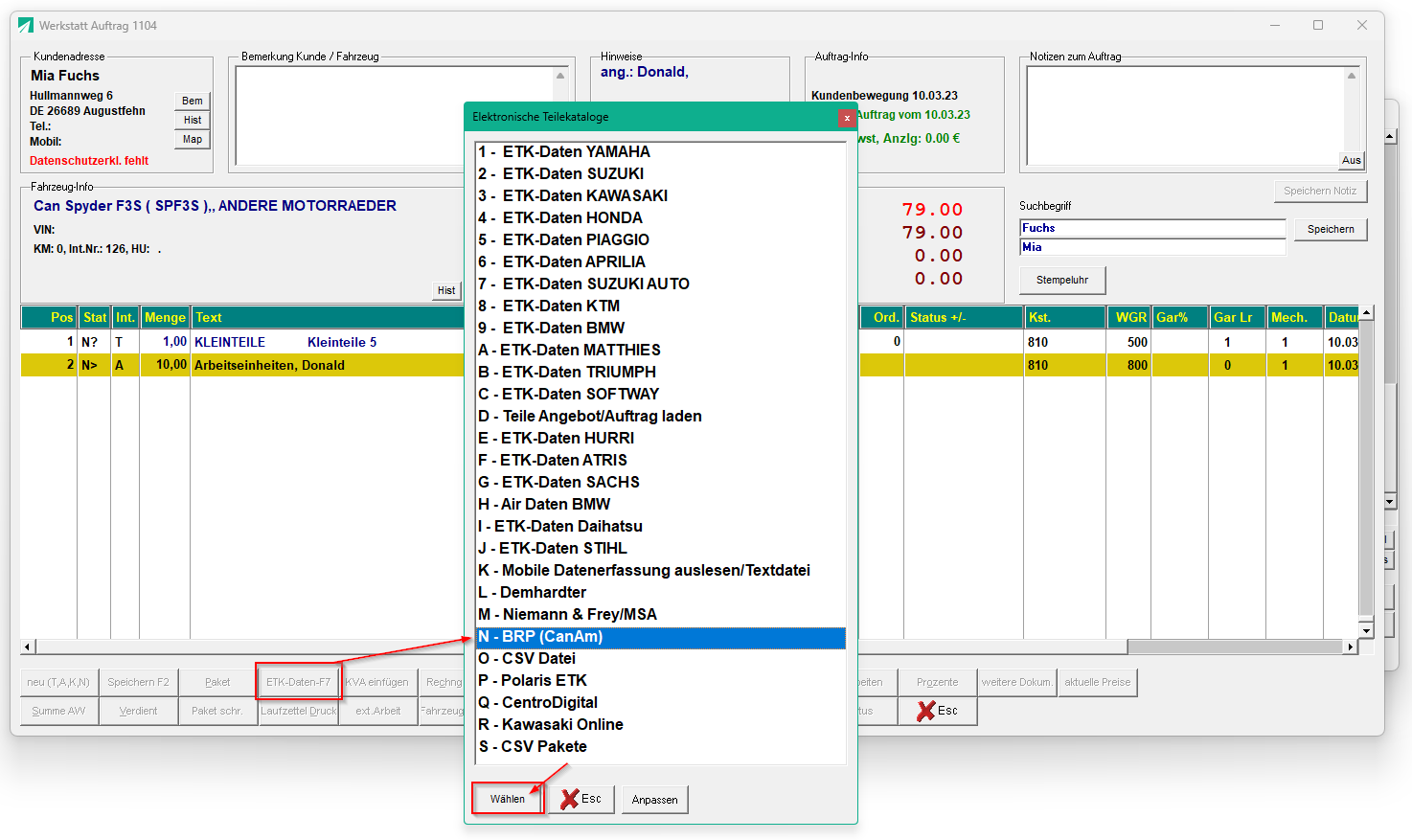Select Teile Angebot/Auftrag laden entry
Viewport: 1412px width, 840px height.
661,417
